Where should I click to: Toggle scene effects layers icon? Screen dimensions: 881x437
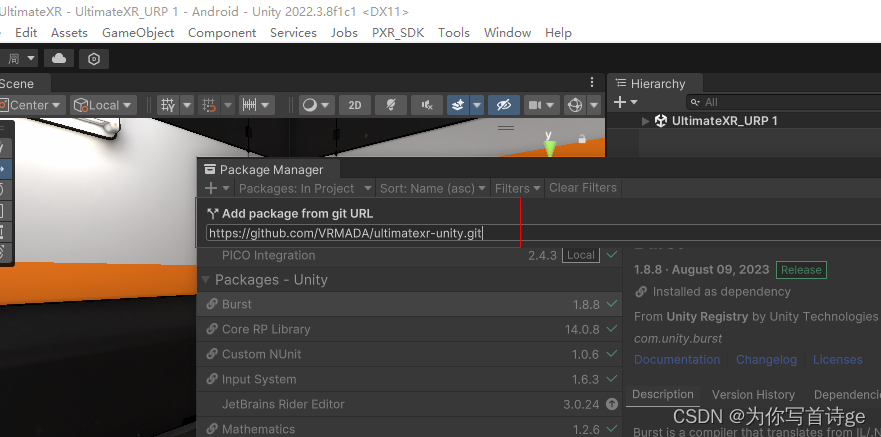pos(458,105)
